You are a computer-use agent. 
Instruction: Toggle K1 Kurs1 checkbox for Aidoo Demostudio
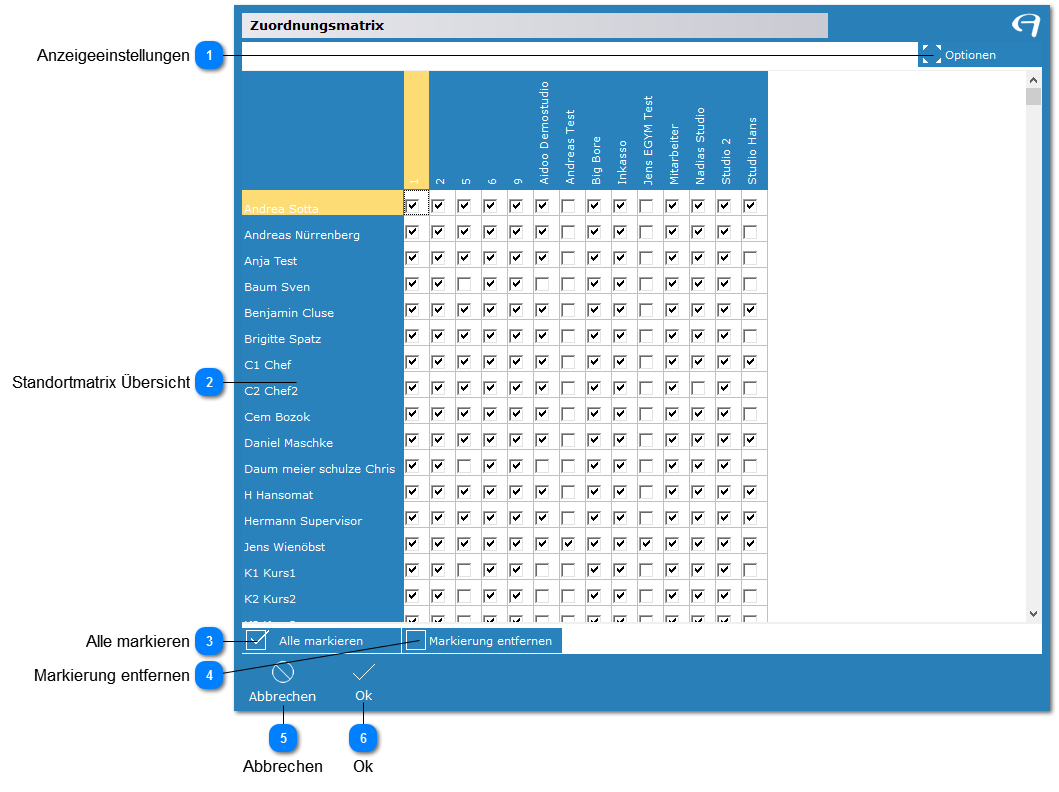pos(542,570)
